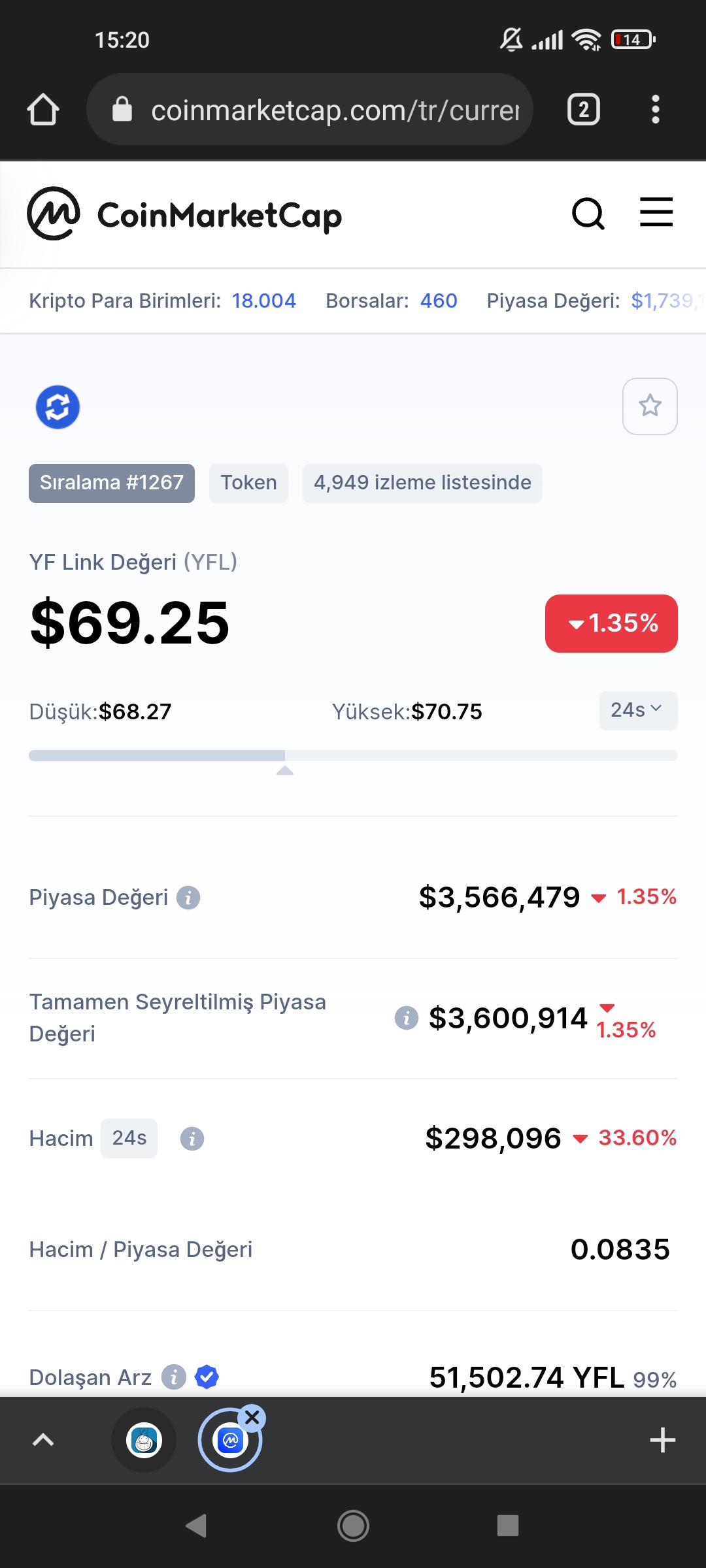The width and height of the screenshot is (706, 1568).
Task: Close the active tab with the X badge
Action: point(252,1418)
